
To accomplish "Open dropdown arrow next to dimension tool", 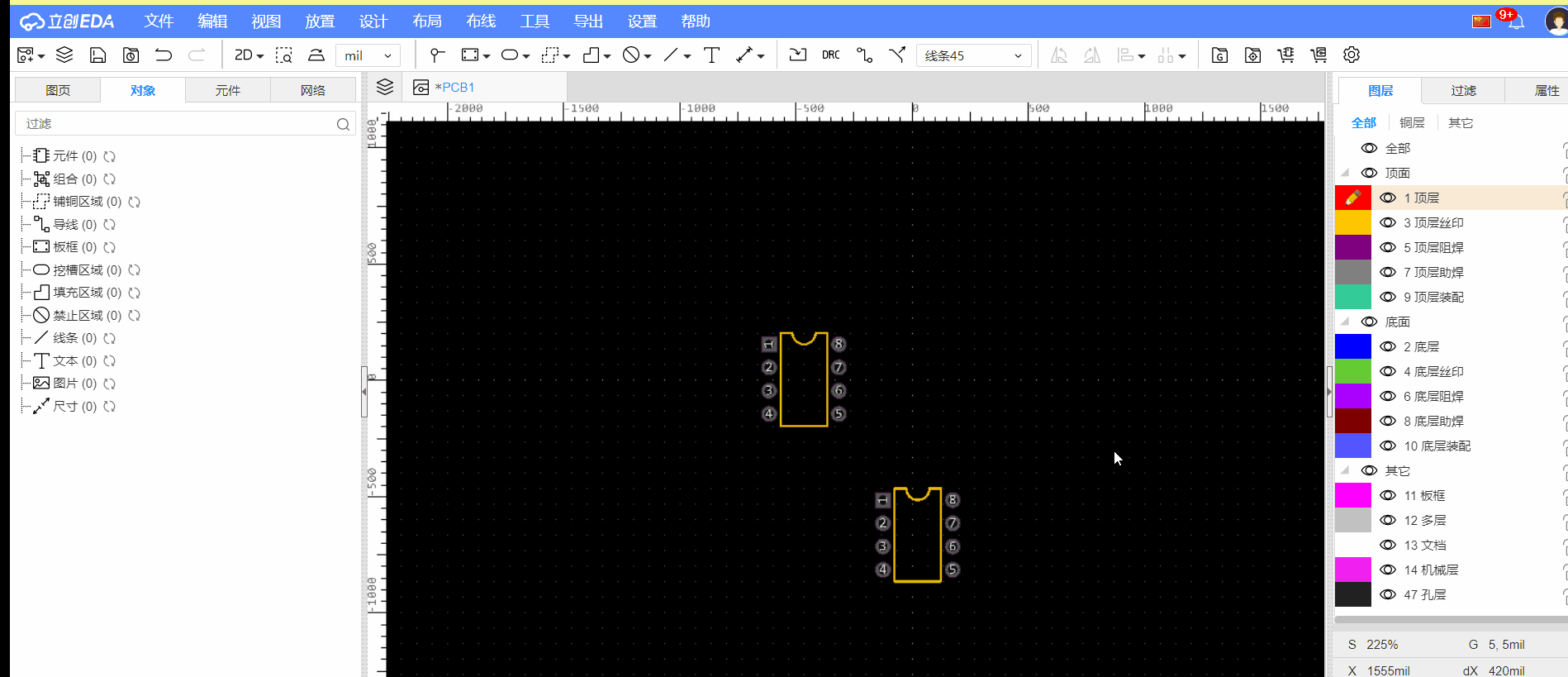I will coord(761,56).
